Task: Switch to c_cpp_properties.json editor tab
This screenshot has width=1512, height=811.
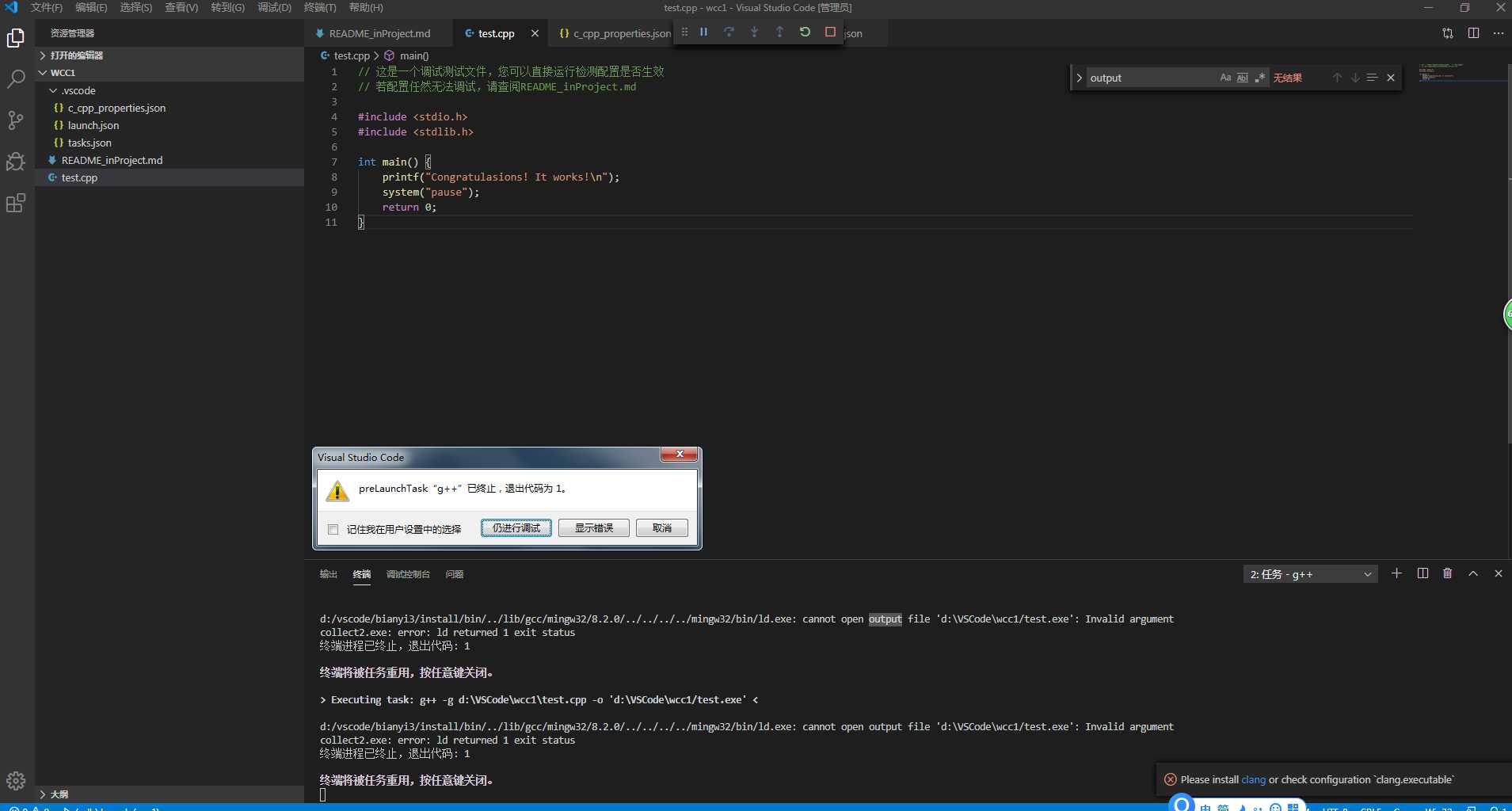Action: tap(615, 33)
